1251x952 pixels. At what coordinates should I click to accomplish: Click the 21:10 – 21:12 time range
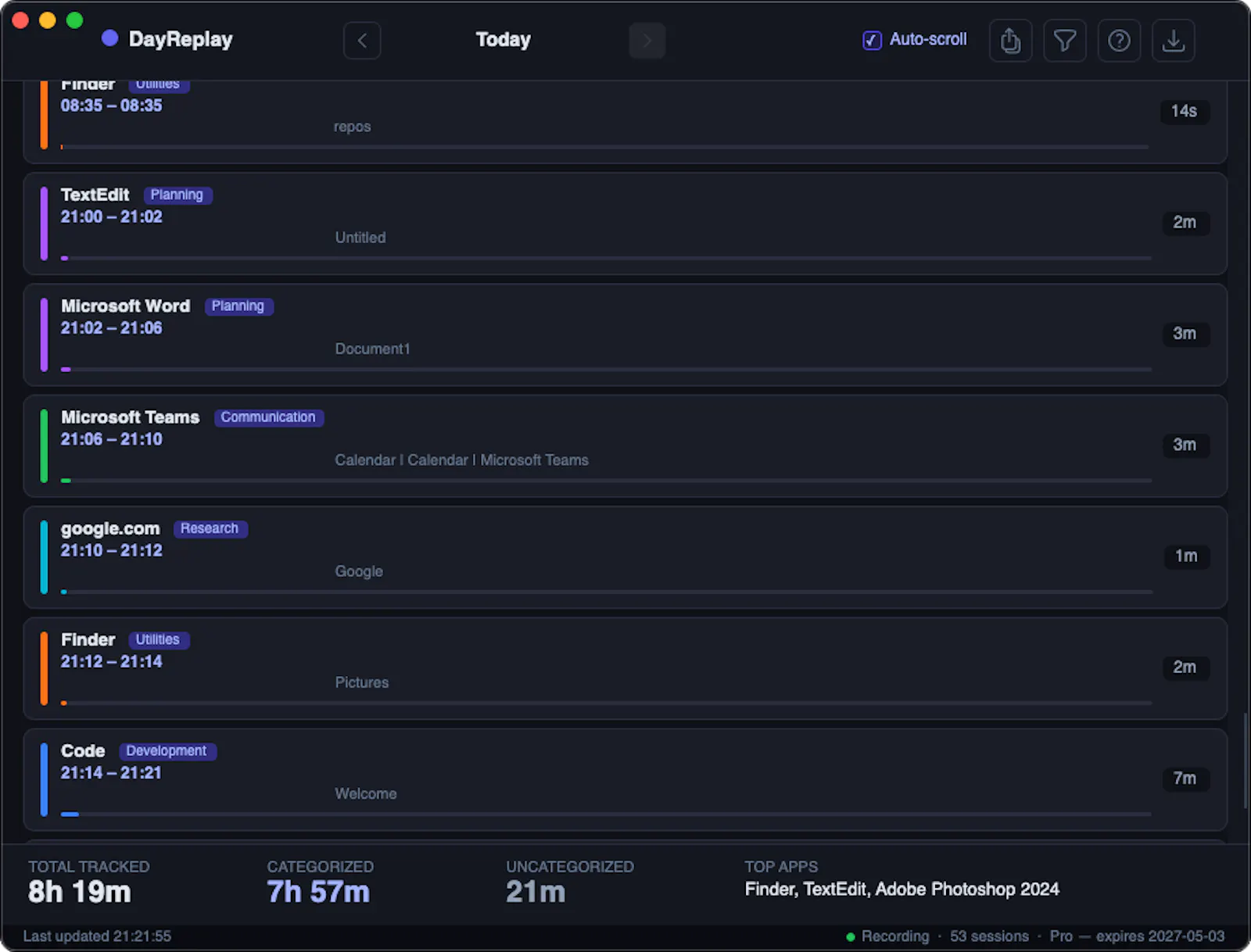(x=112, y=550)
